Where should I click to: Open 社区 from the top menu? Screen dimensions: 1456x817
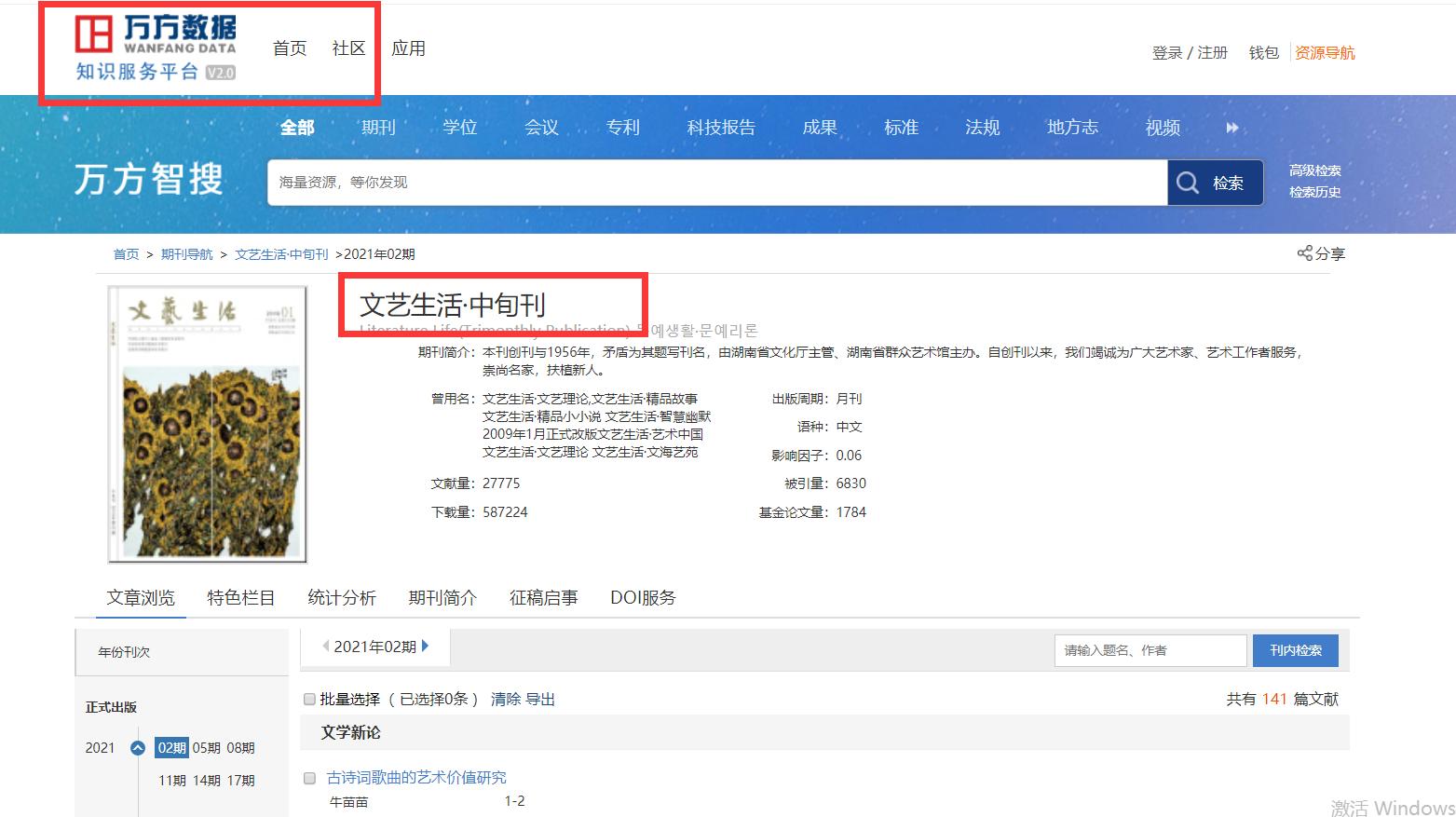(x=348, y=48)
